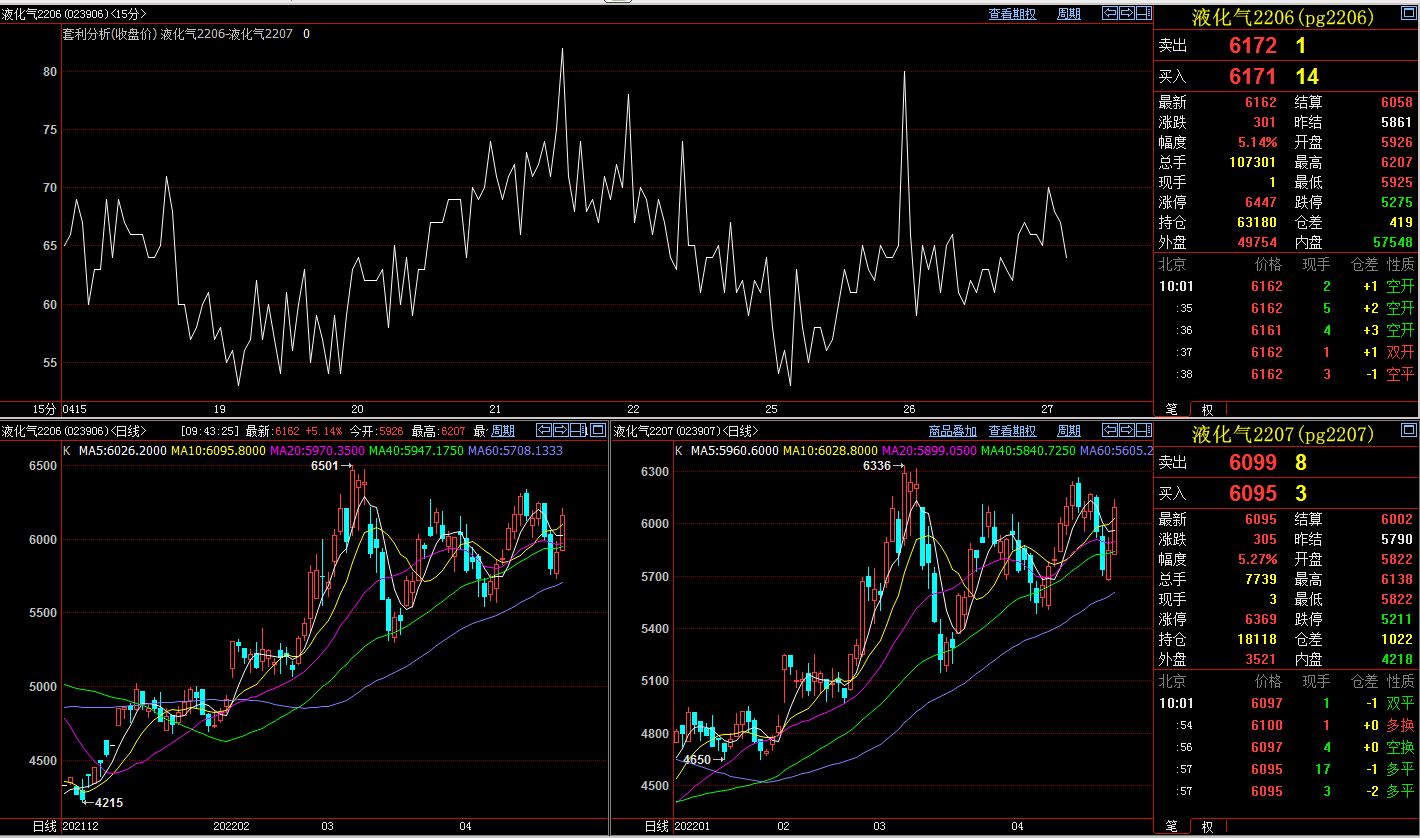Image resolution: width=1420 pixels, height=838 pixels.
Task: Click 日线 period label below pg2206 chart
Action: [45, 826]
